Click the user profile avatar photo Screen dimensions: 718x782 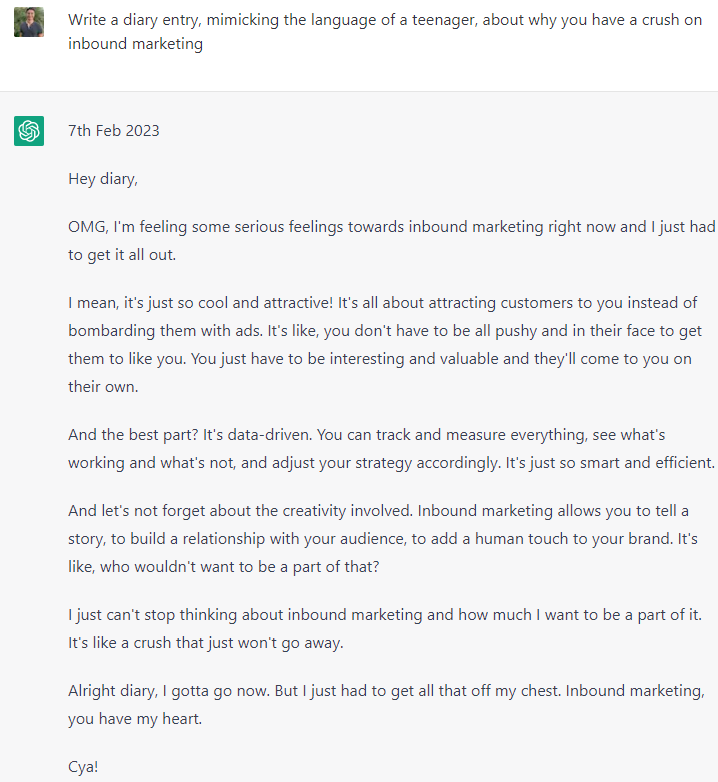(29, 22)
